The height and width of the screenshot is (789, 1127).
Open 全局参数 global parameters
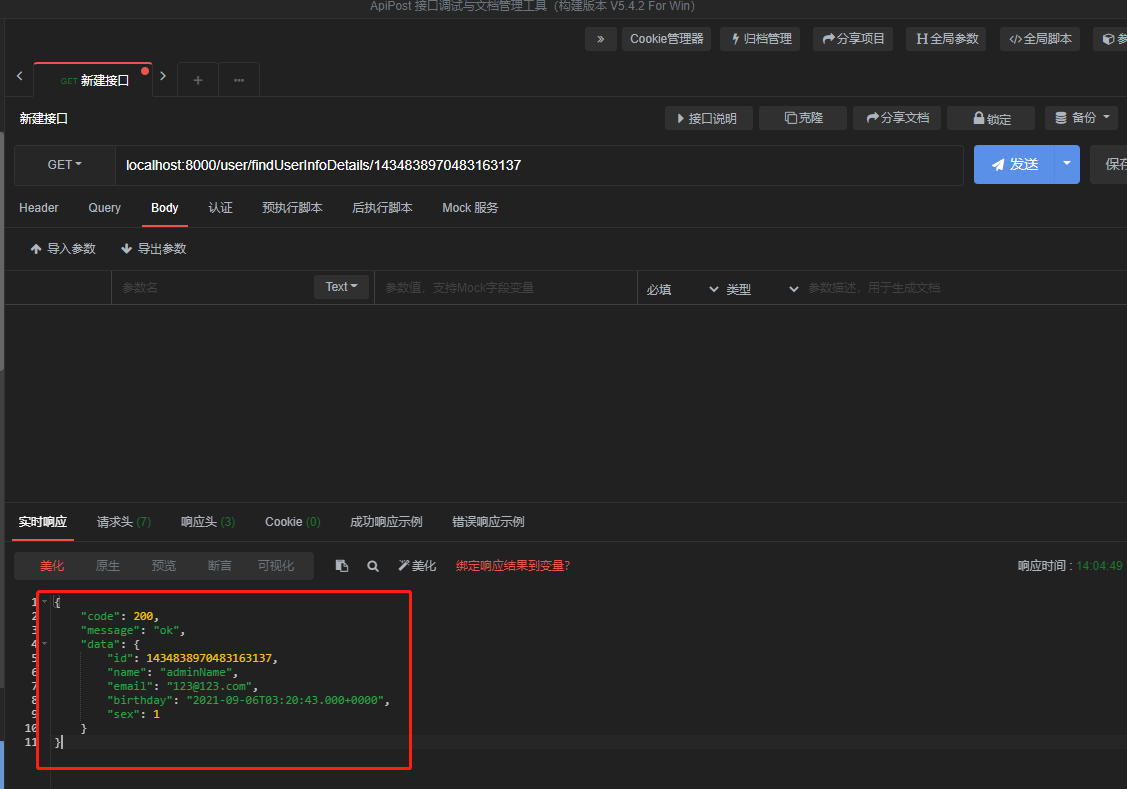pyautogui.click(x=947, y=39)
